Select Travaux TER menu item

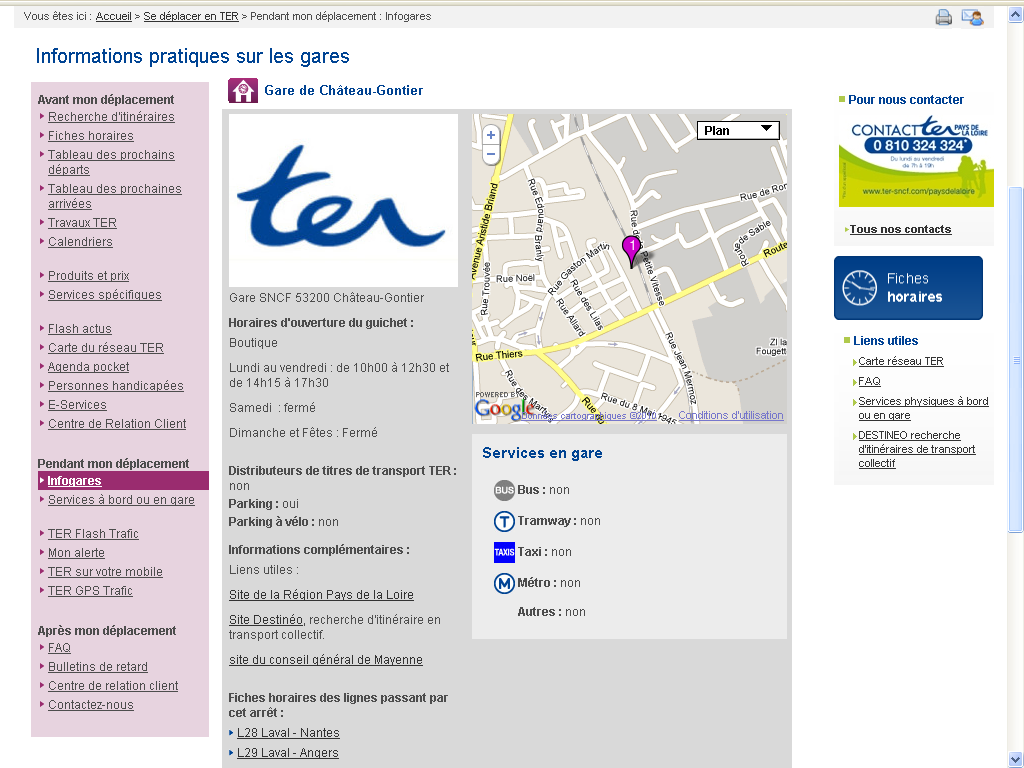pos(82,223)
